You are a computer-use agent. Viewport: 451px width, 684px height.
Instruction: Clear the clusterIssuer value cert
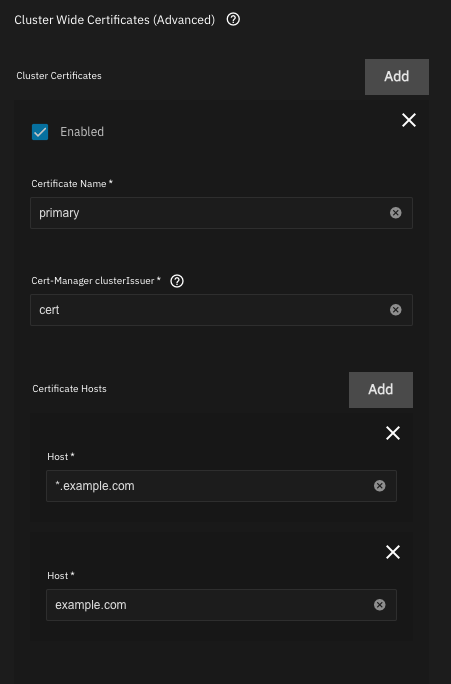[x=396, y=310]
